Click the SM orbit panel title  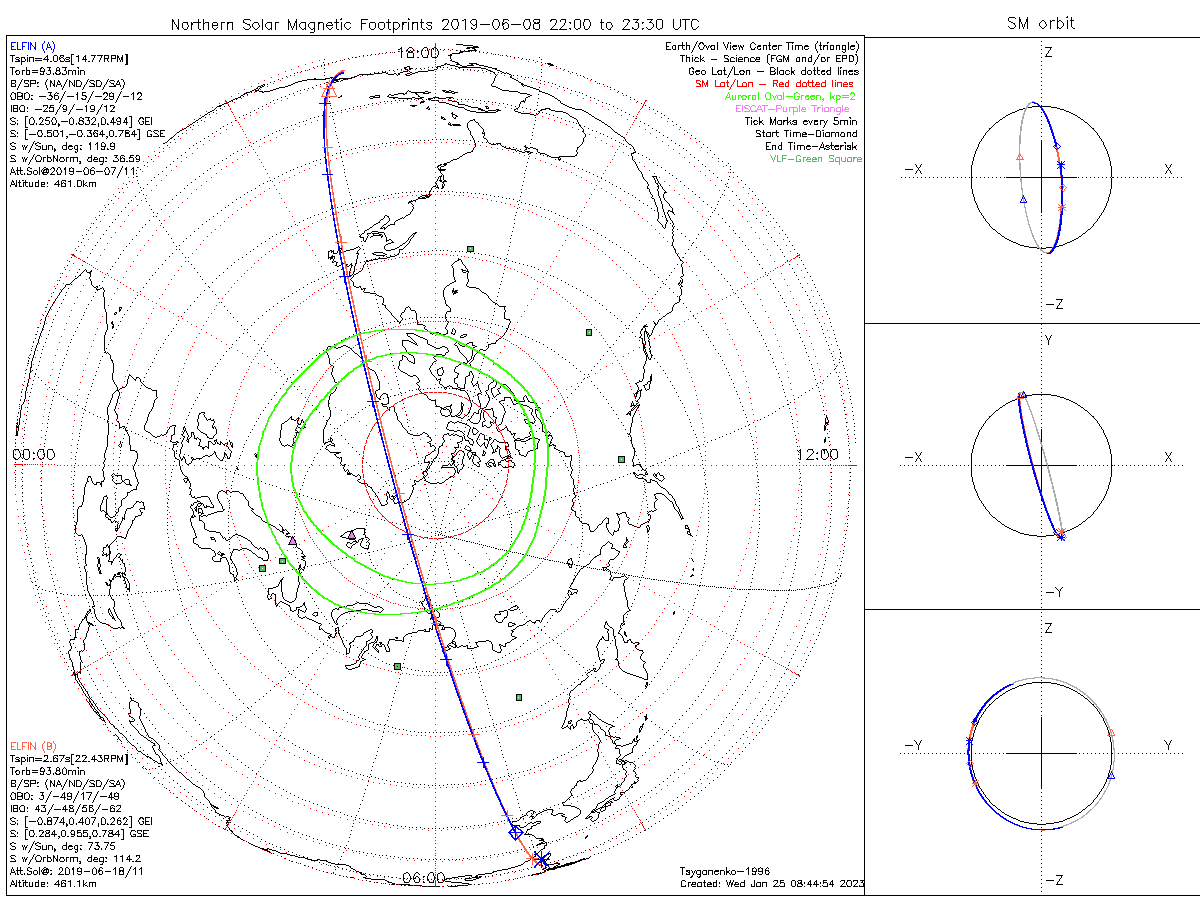[1043, 24]
